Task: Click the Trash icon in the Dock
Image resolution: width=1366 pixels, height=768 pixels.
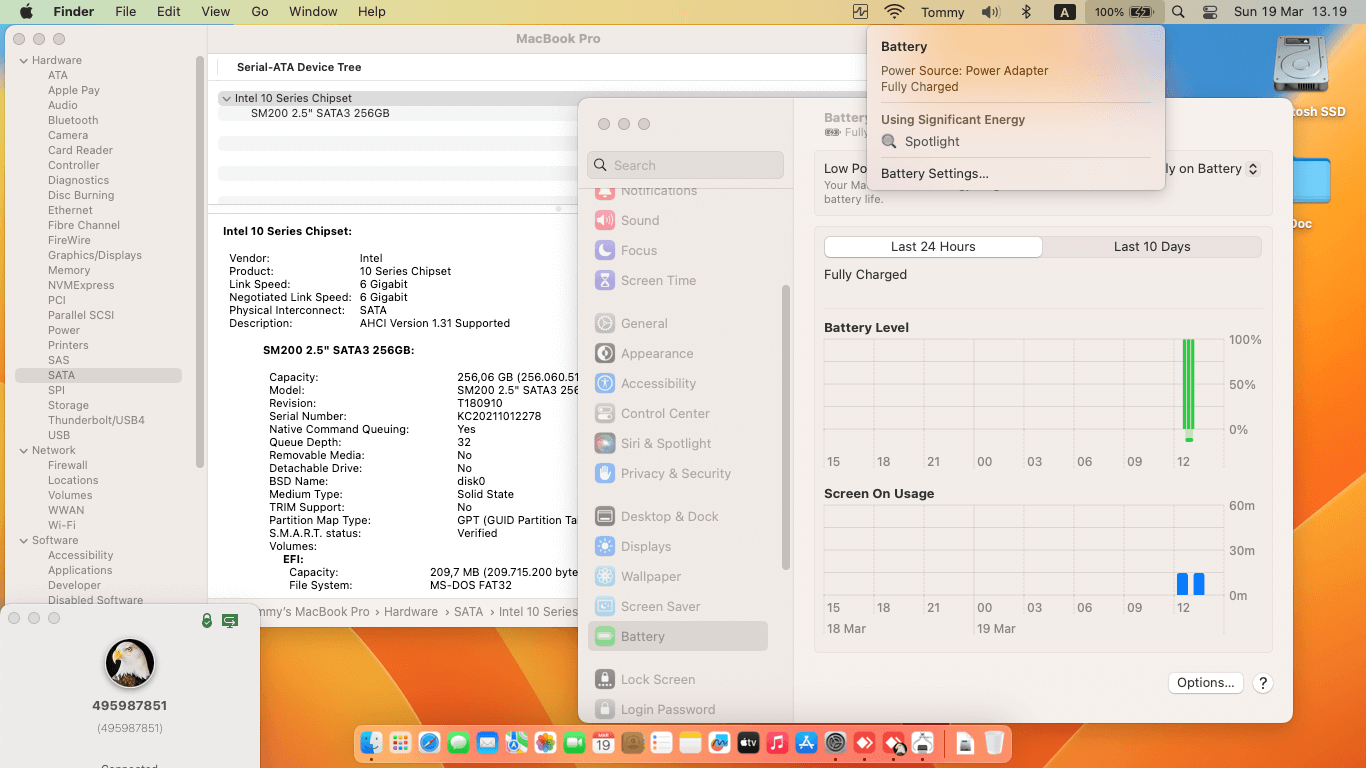Action: (994, 743)
